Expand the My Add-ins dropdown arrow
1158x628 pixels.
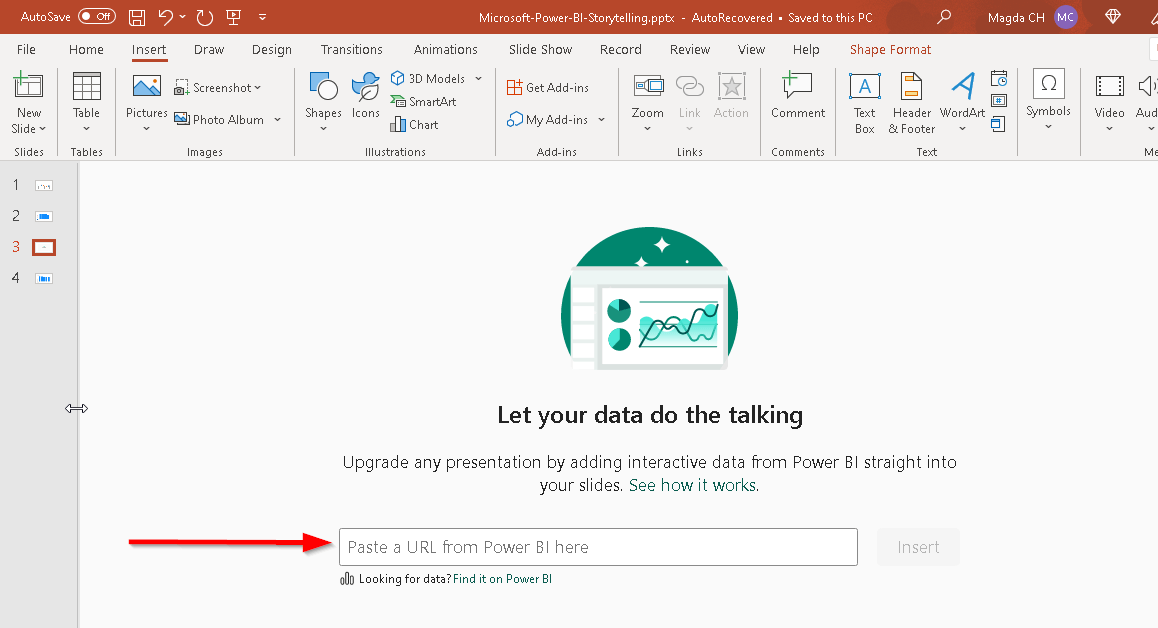tap(601, 119)
